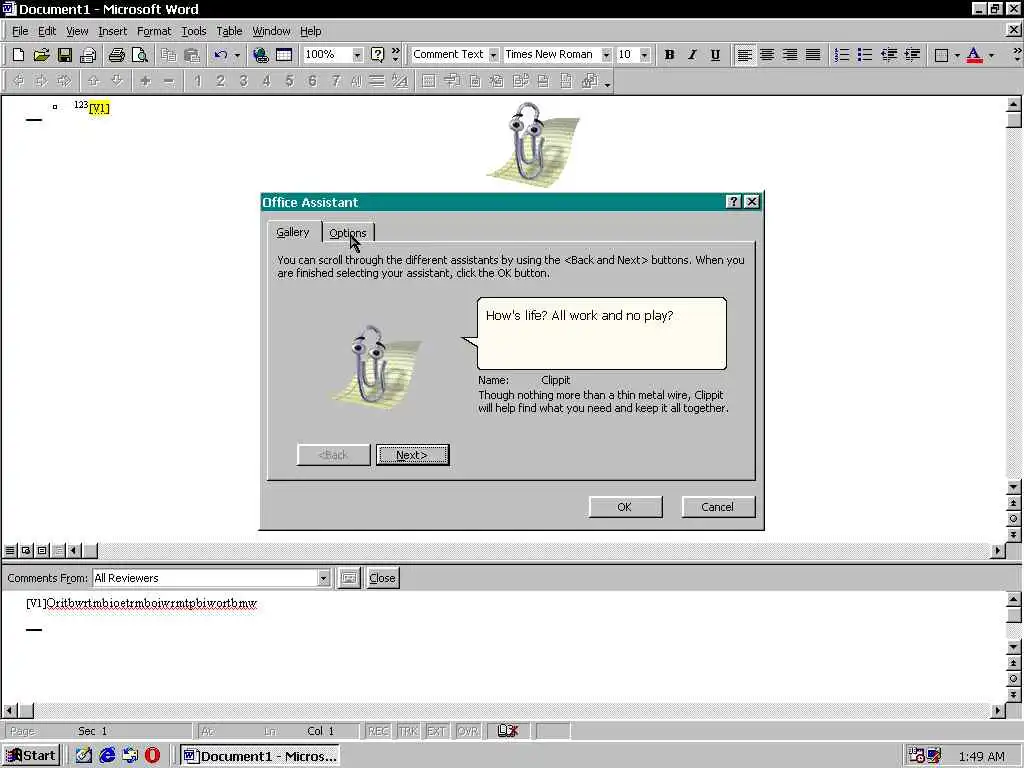Click the comment text Oritbwrtmbioetrmboiwrmtpbiwortbmw
The height and width of the screenshot is (768, 1024).
click(x=152, y=603)
